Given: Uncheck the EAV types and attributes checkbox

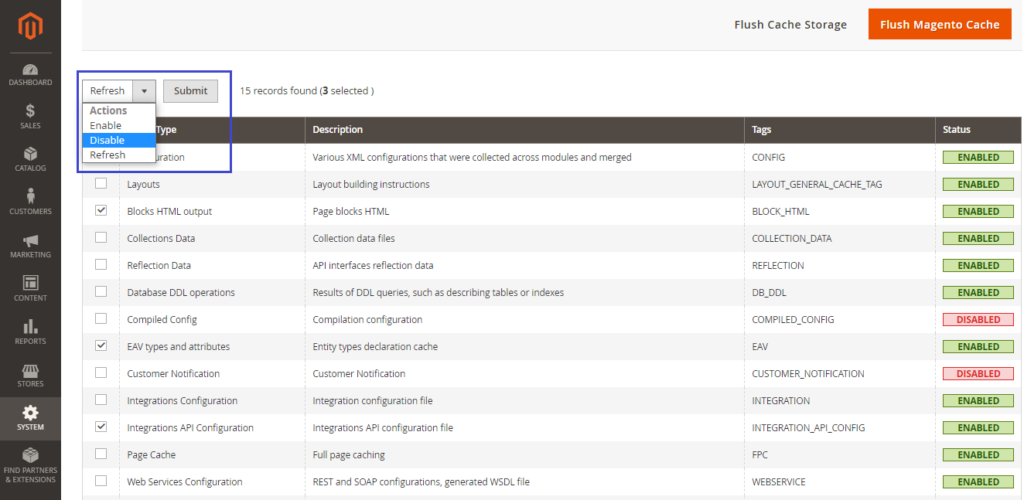Looking at the screenshot, I should [x=101, y=346].
